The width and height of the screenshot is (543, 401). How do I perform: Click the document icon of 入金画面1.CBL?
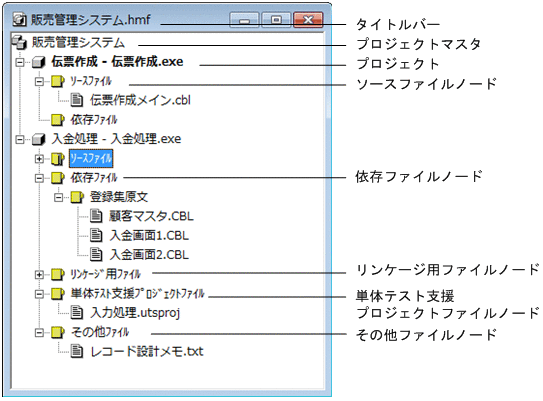(96, 235)
